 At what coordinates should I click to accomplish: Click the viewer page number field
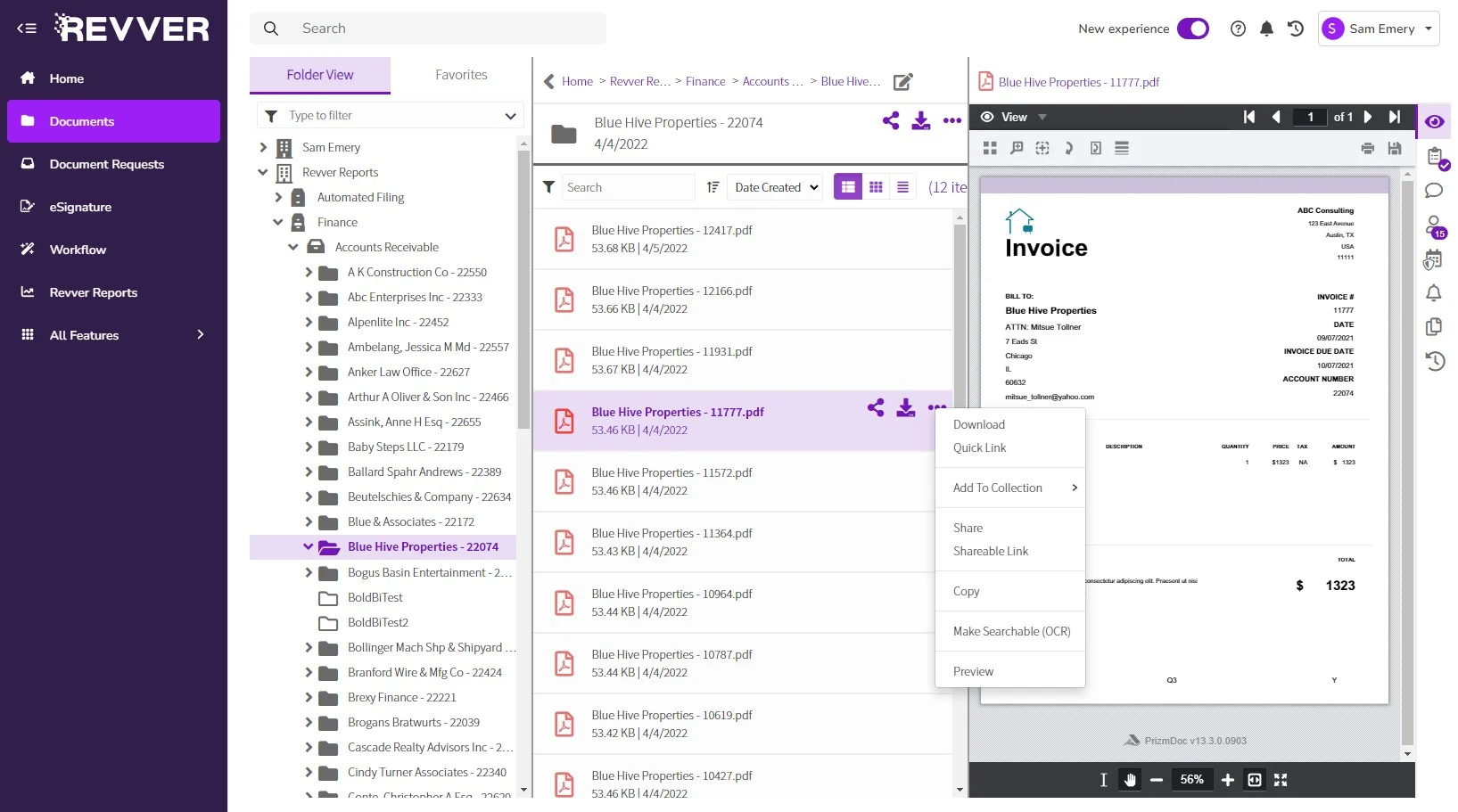click(x=1310, y=117)
